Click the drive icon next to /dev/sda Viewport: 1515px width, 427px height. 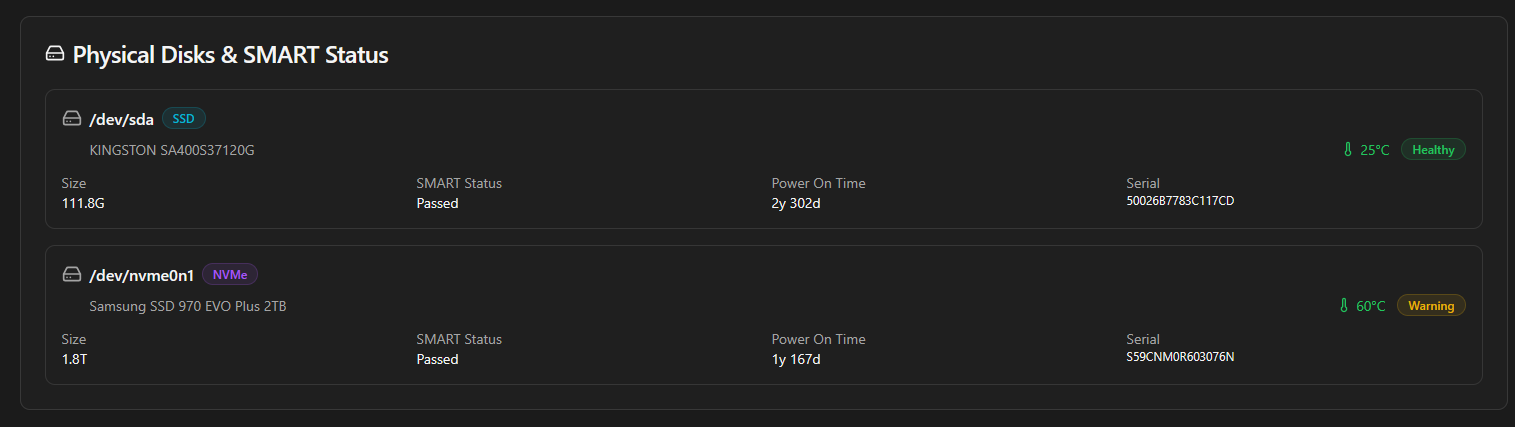coord(71,119)
